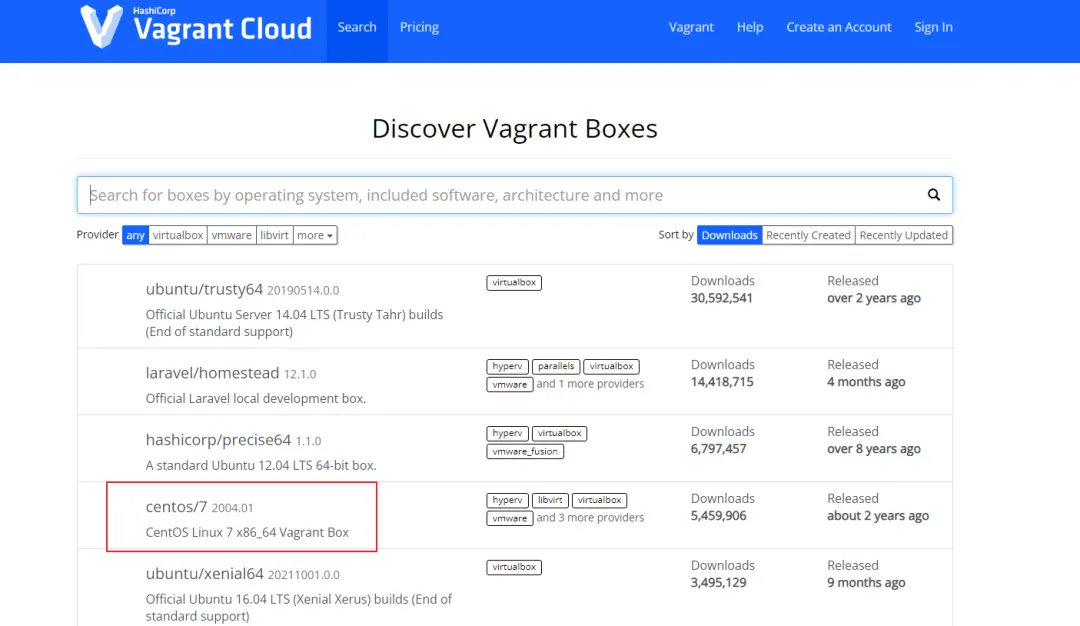This screenshot has width=1080, height=626.
Task: Click 'and 1 more providers' text
Action: (590, 384)
